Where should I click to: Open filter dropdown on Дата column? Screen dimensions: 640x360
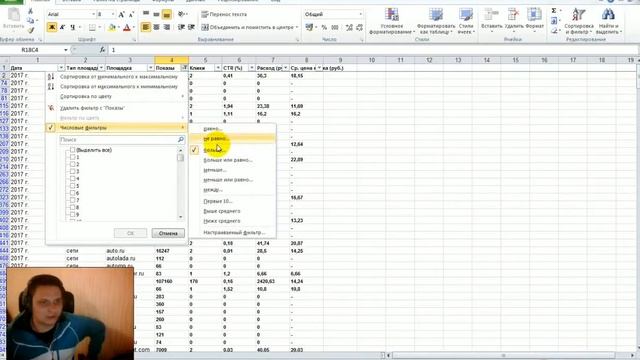tap(61, 68)
